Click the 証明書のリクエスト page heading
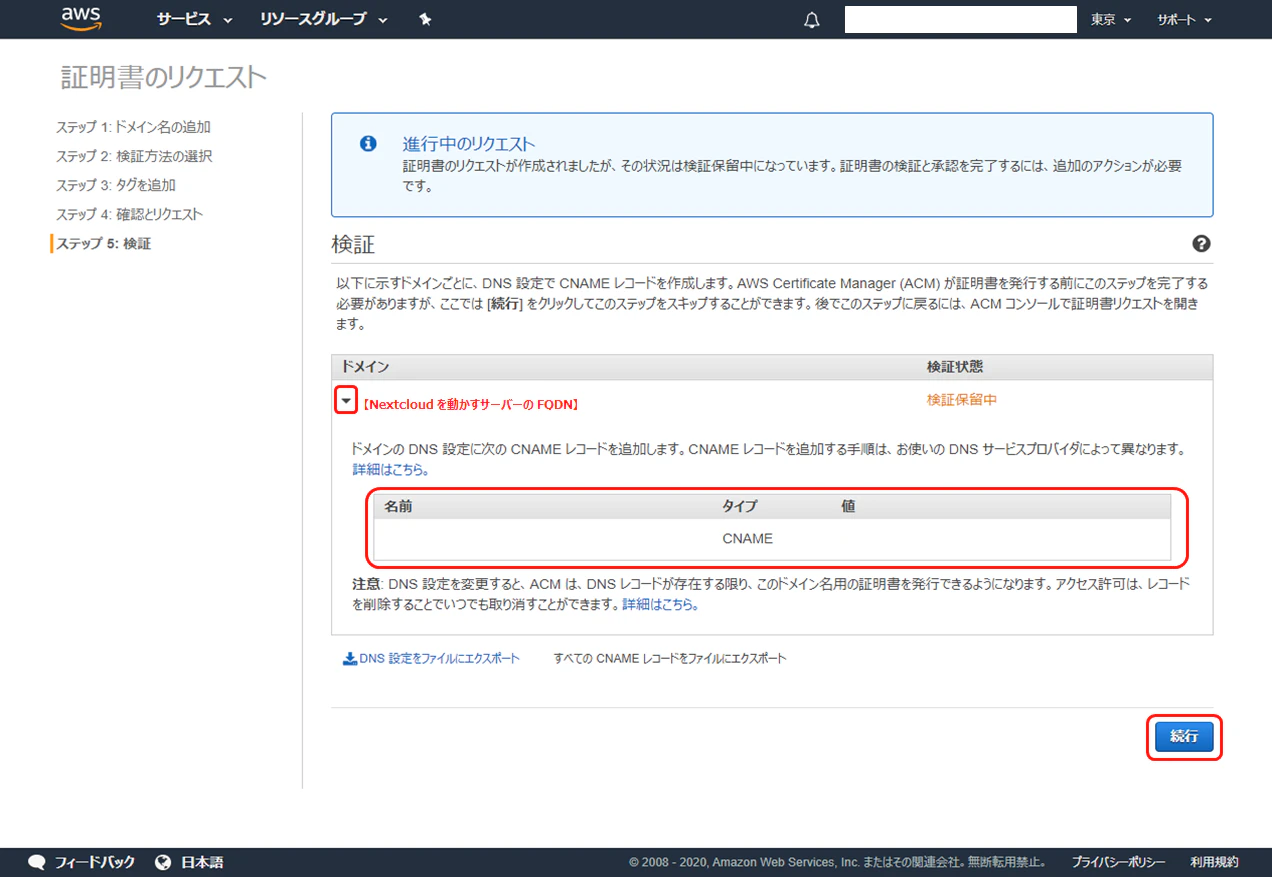The image size is (1272, 877). click(x=164, y=77)
